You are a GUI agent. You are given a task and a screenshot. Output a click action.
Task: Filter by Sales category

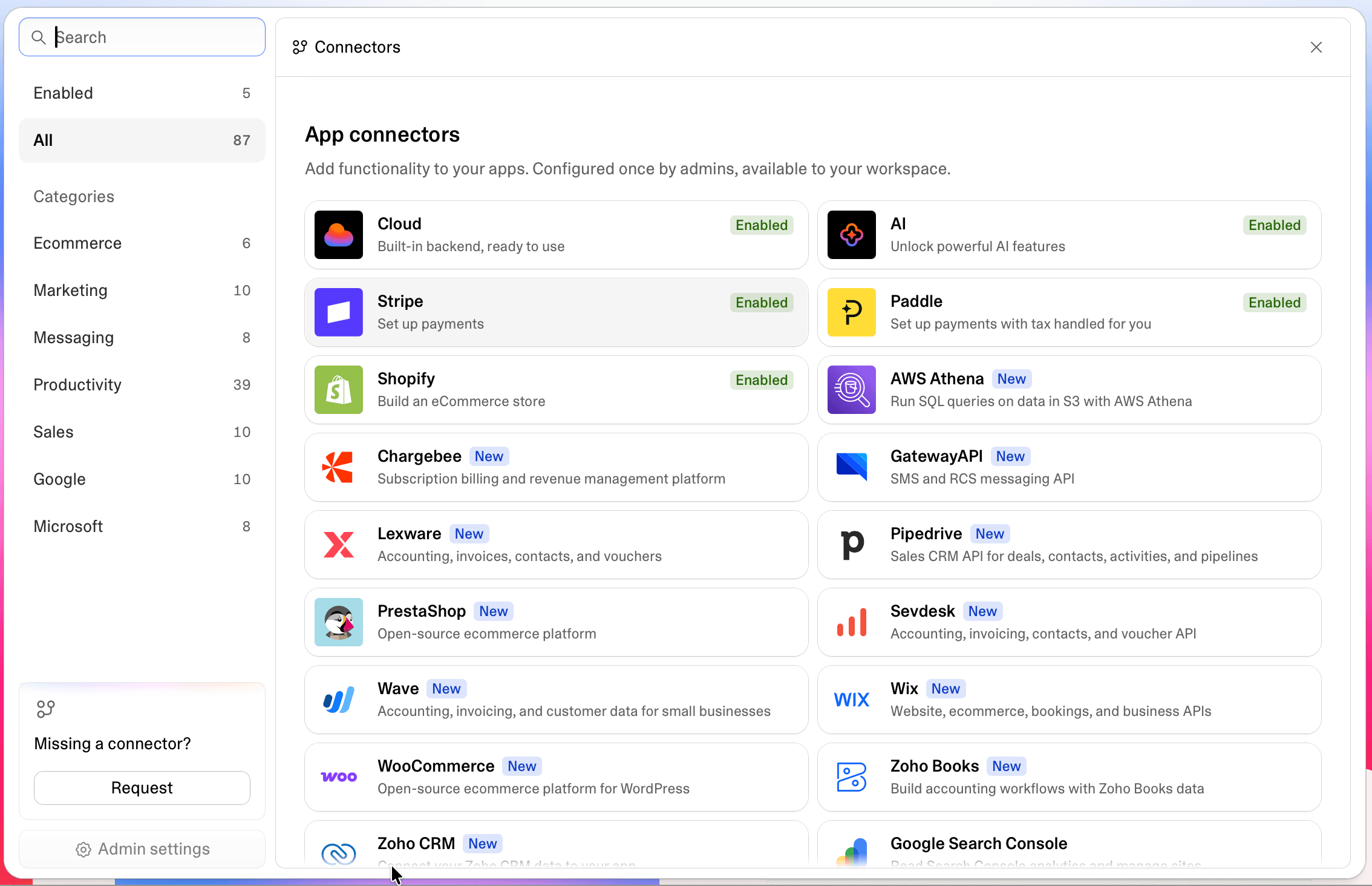tap(142, 432)
